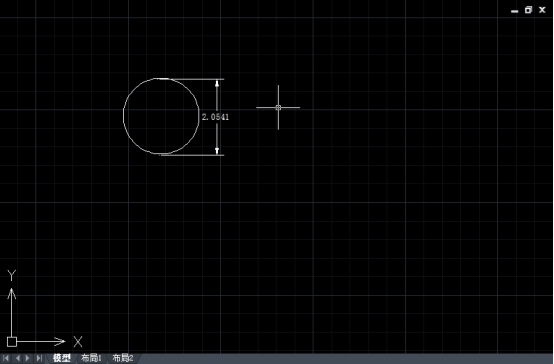
Task: Open the 布局1 layout tab
Action: click(91, 358)
